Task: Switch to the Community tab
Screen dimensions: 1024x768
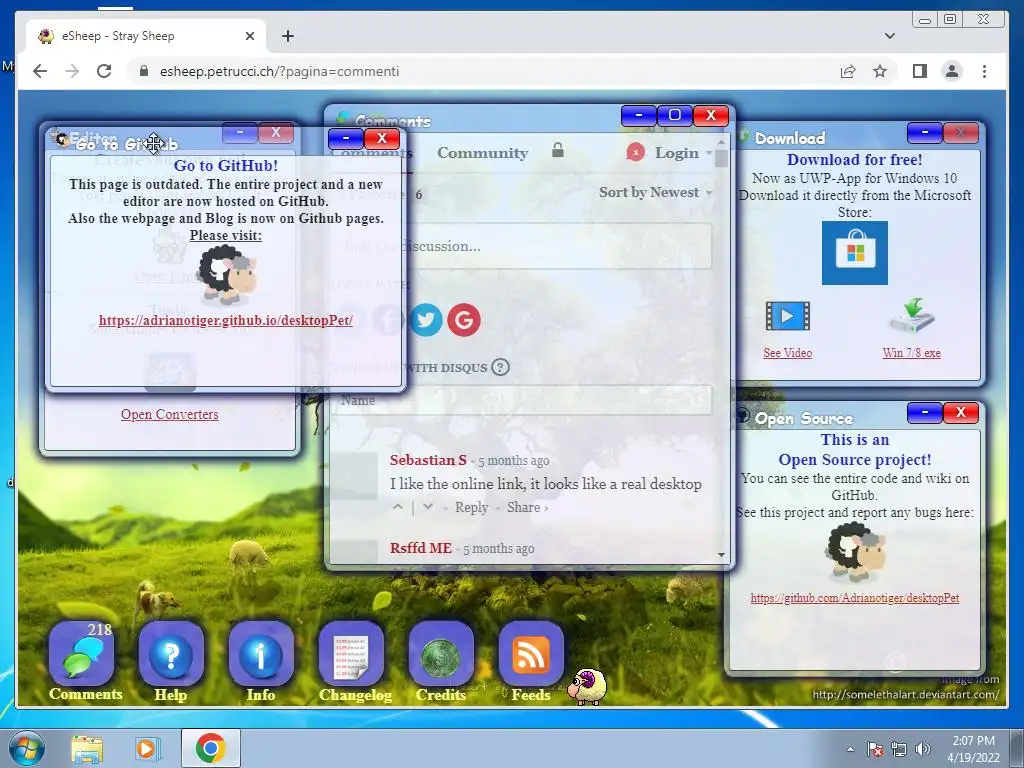Action: point(483,153)
